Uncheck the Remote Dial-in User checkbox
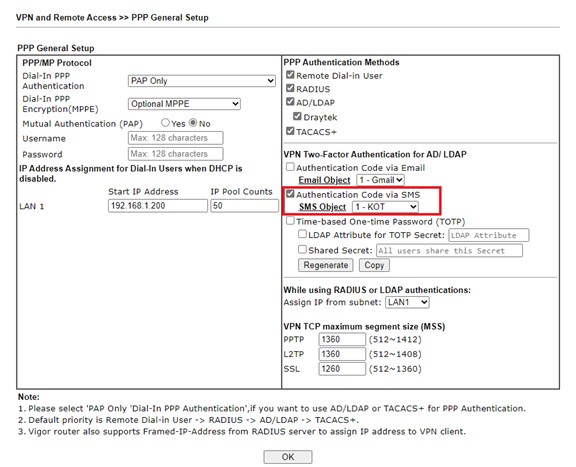This screenshot has height=467, width=576. pos(290,75)
